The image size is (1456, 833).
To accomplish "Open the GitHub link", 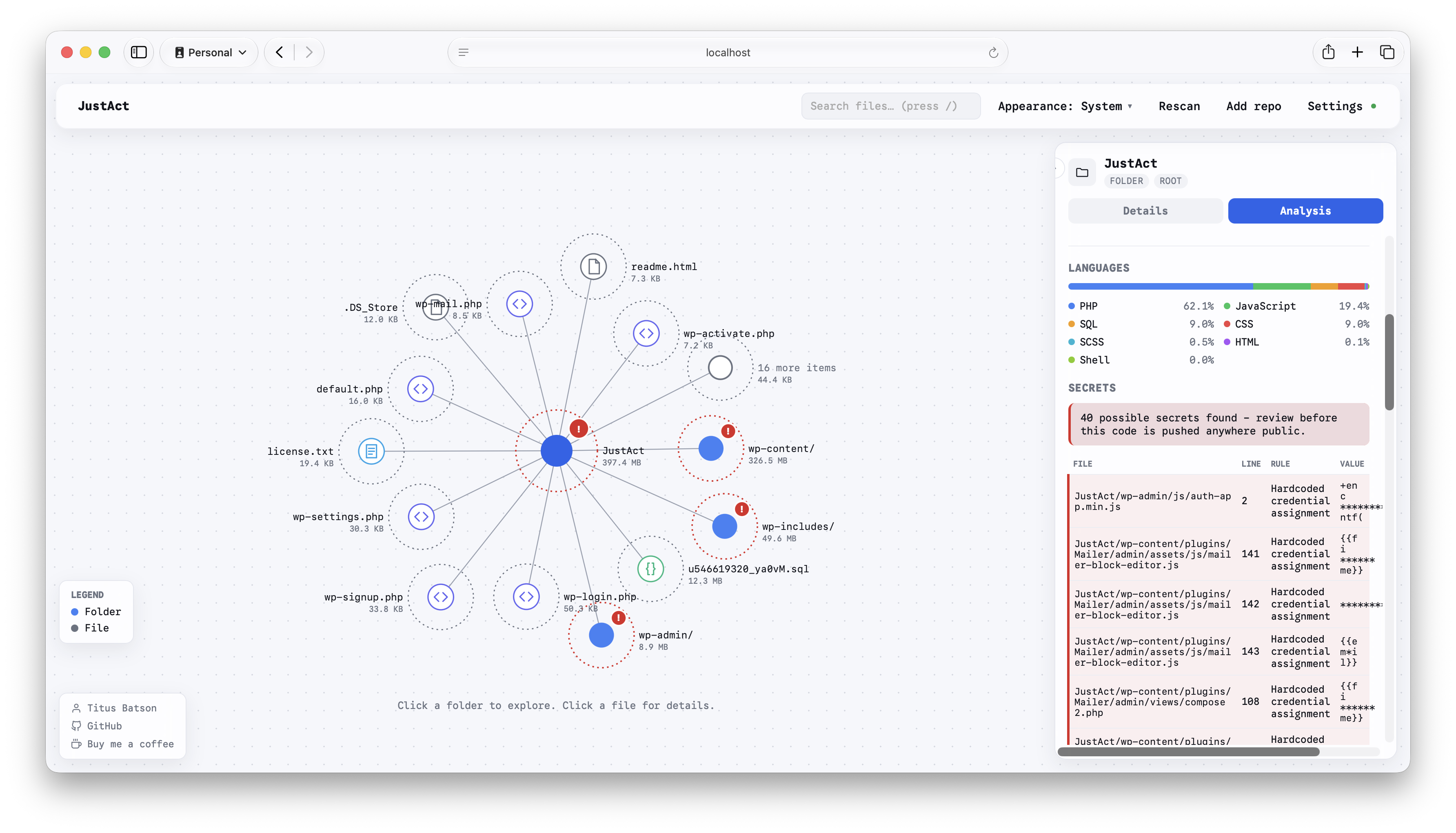I will tap(97, 726).
